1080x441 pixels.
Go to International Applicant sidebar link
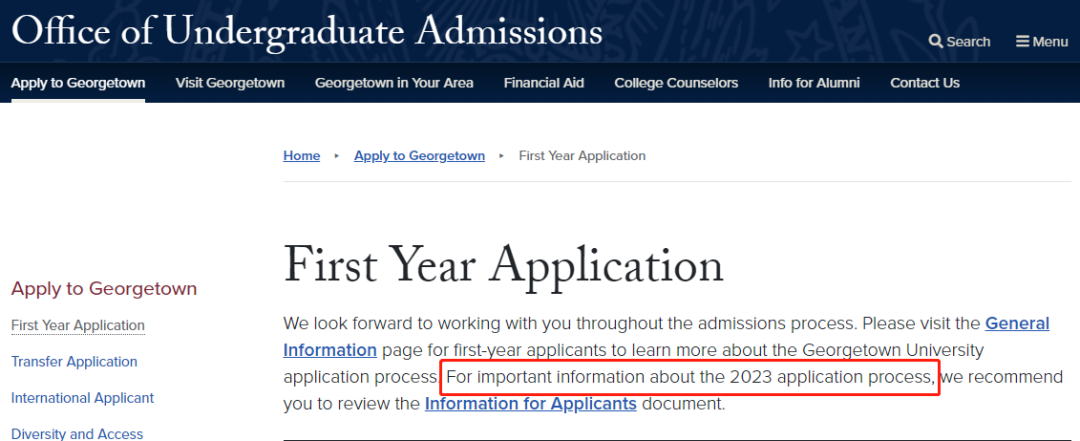click(82, 398)
